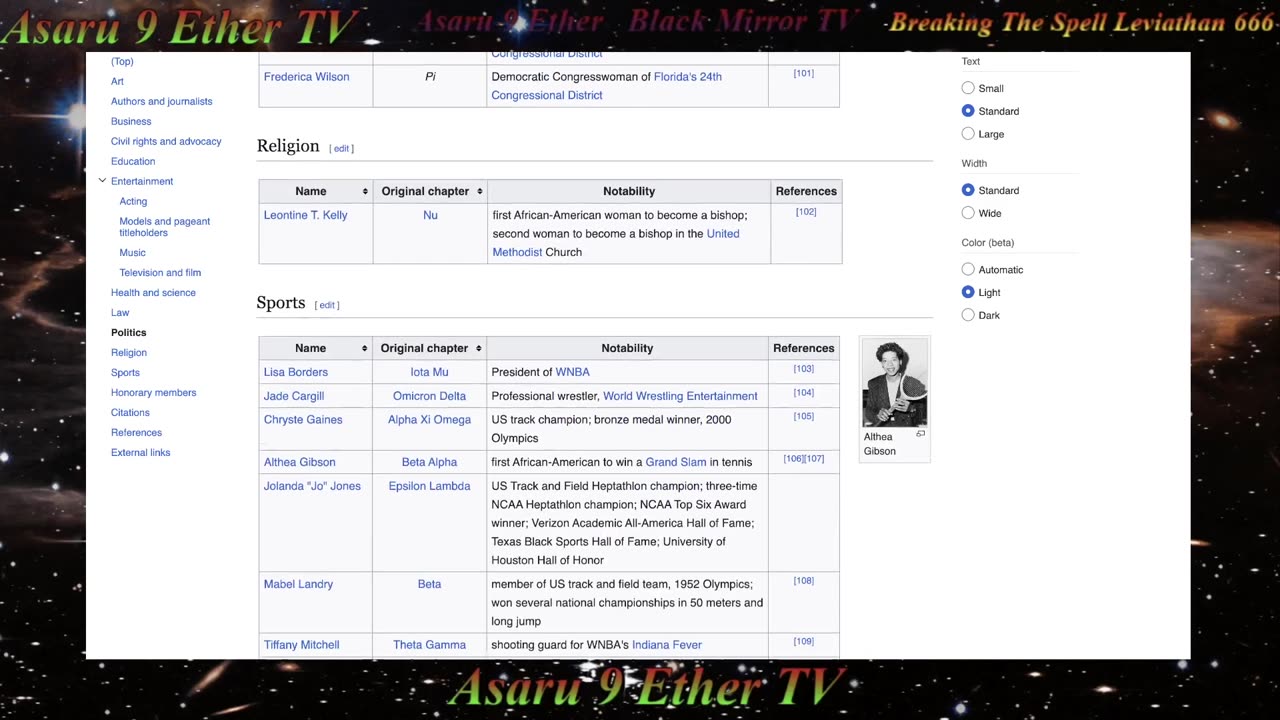Viewport: 1280px width, 720px height.
Task: Select Politics in the contents sidebar
Action: (128, 332)
